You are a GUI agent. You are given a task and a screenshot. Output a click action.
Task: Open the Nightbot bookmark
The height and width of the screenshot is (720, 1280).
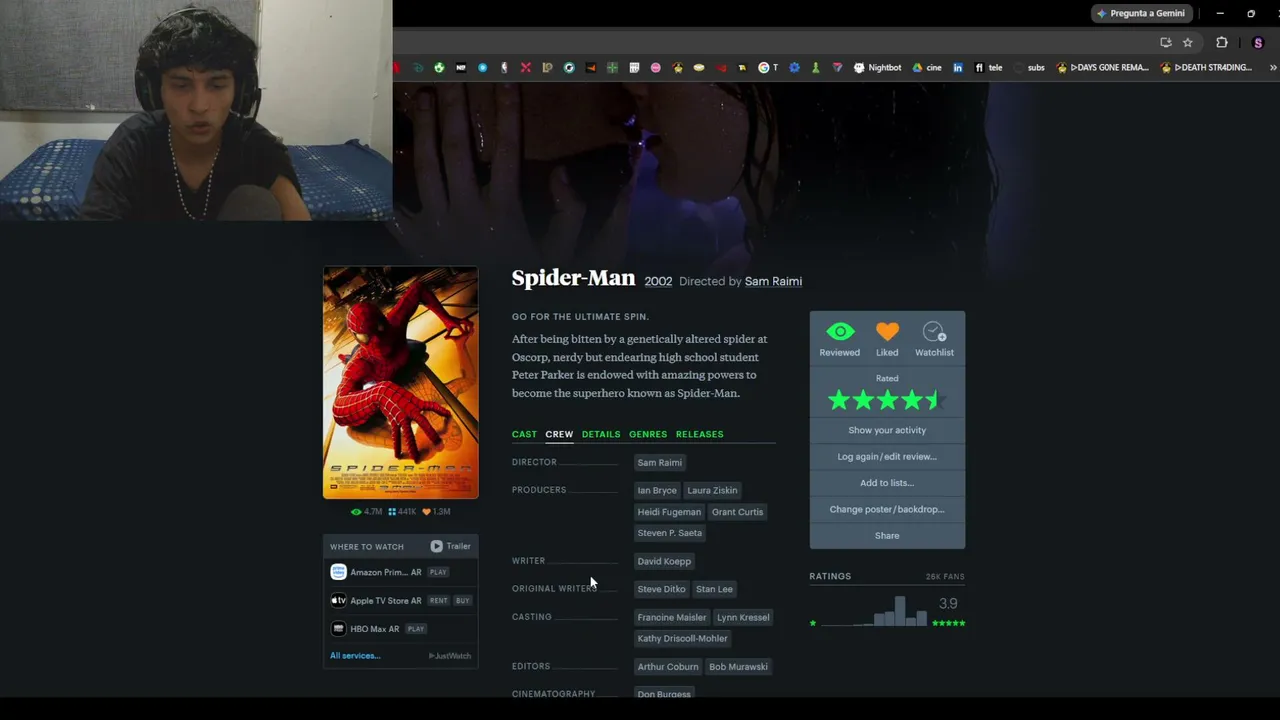tap(877, 68)
